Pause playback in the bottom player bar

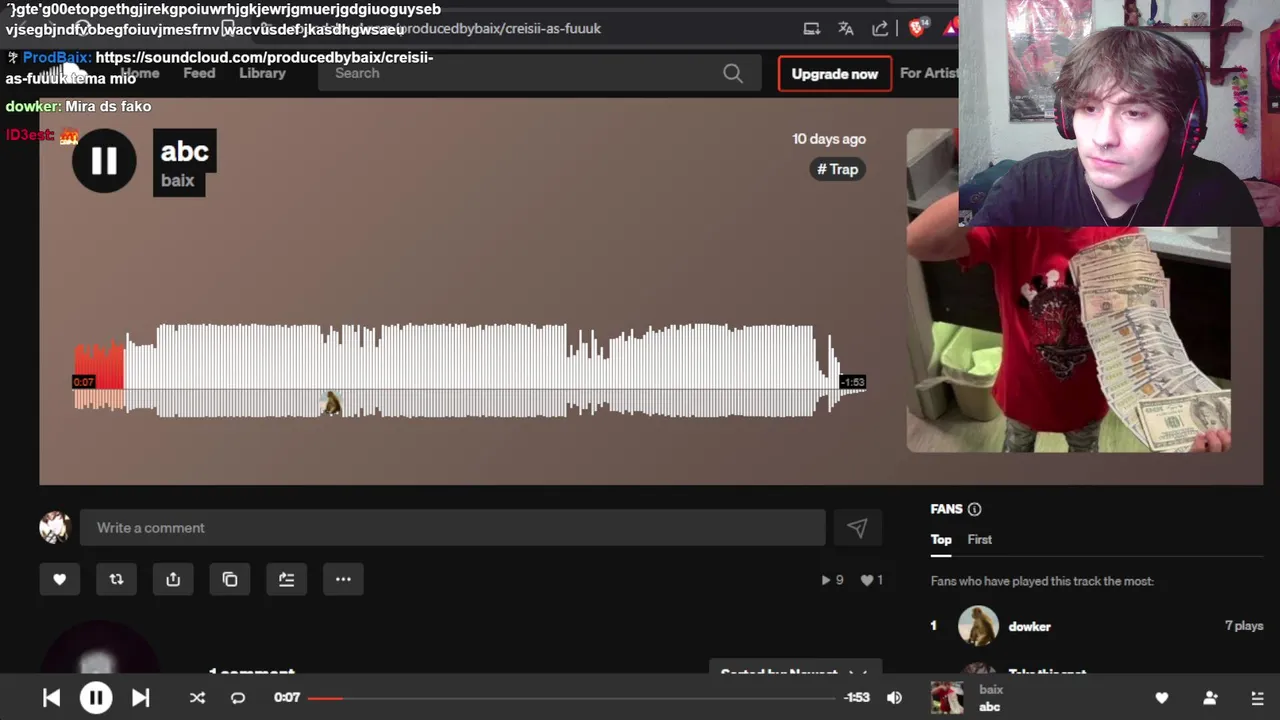pos(96,698)
